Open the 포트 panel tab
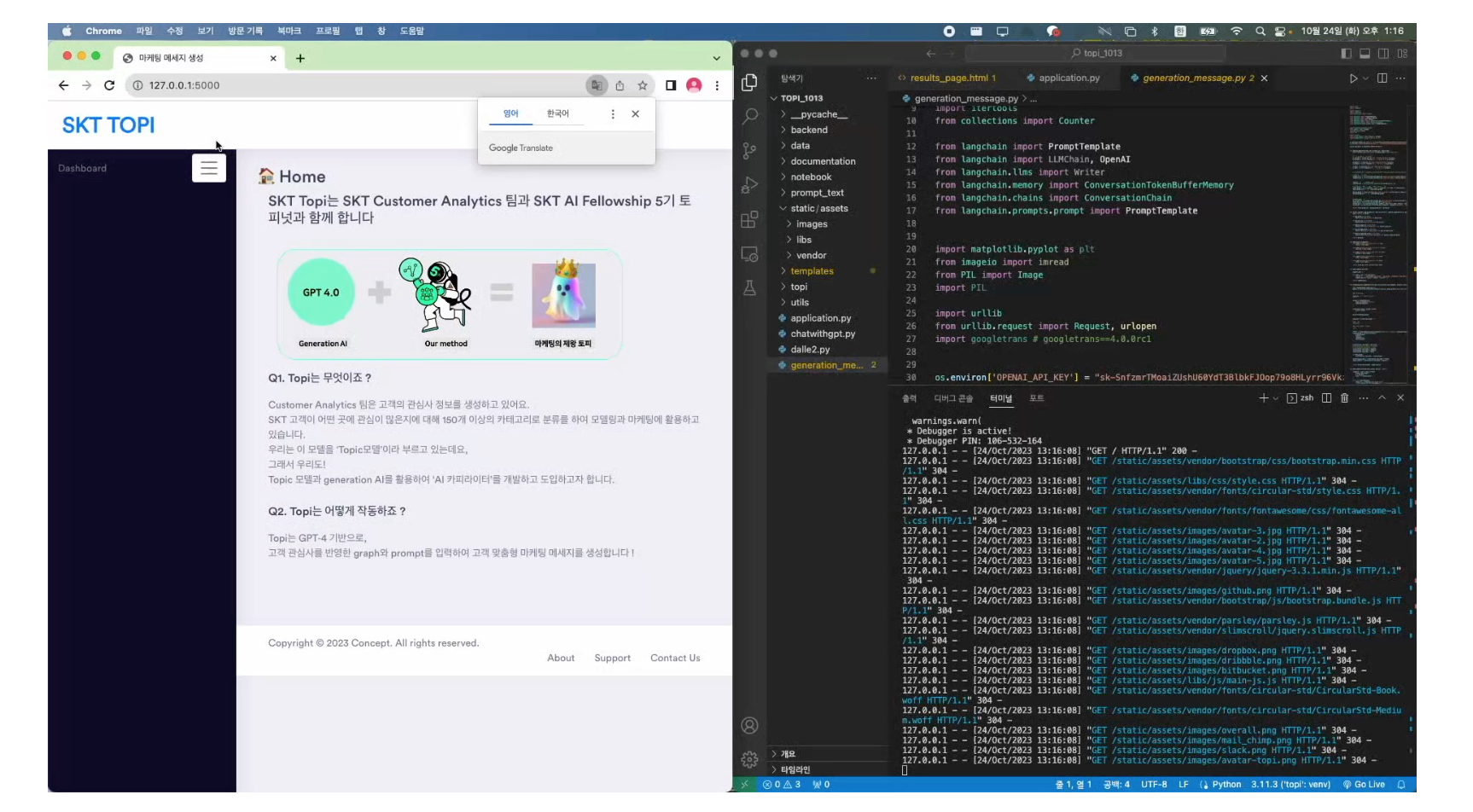Screen dimensions: 1473x812 [1036, 398]
